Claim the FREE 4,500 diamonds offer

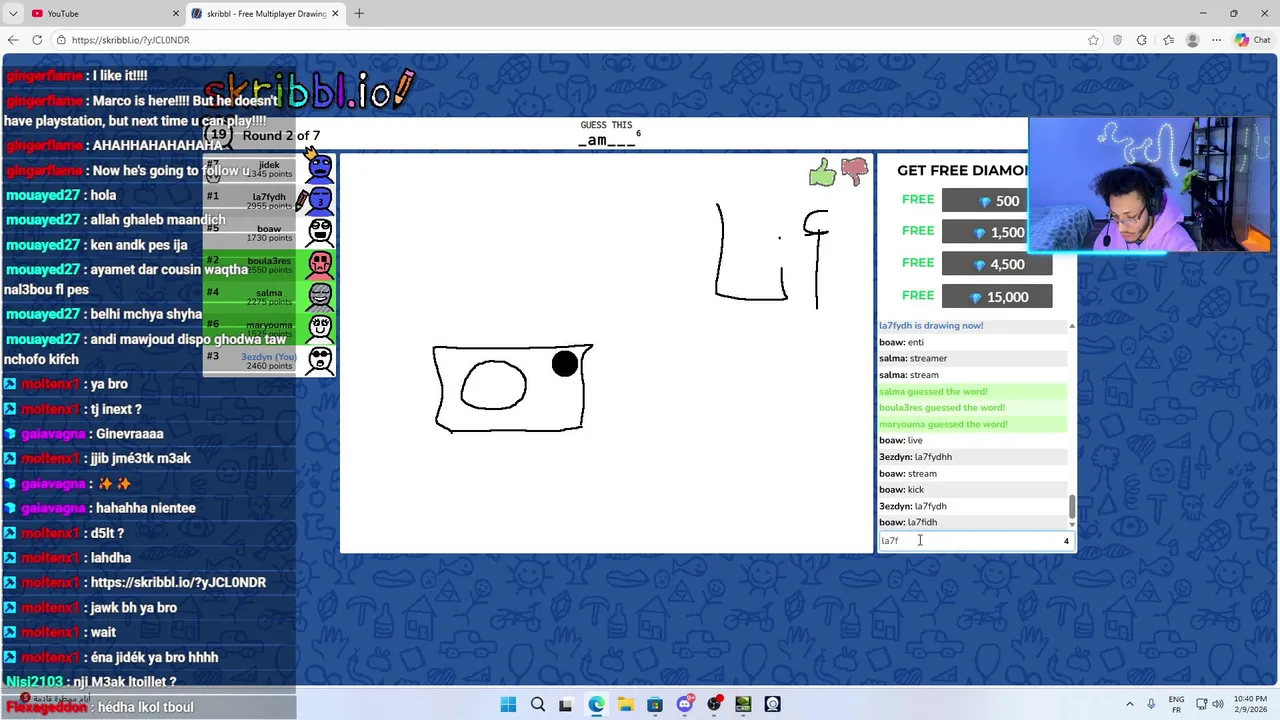(997, 265)
